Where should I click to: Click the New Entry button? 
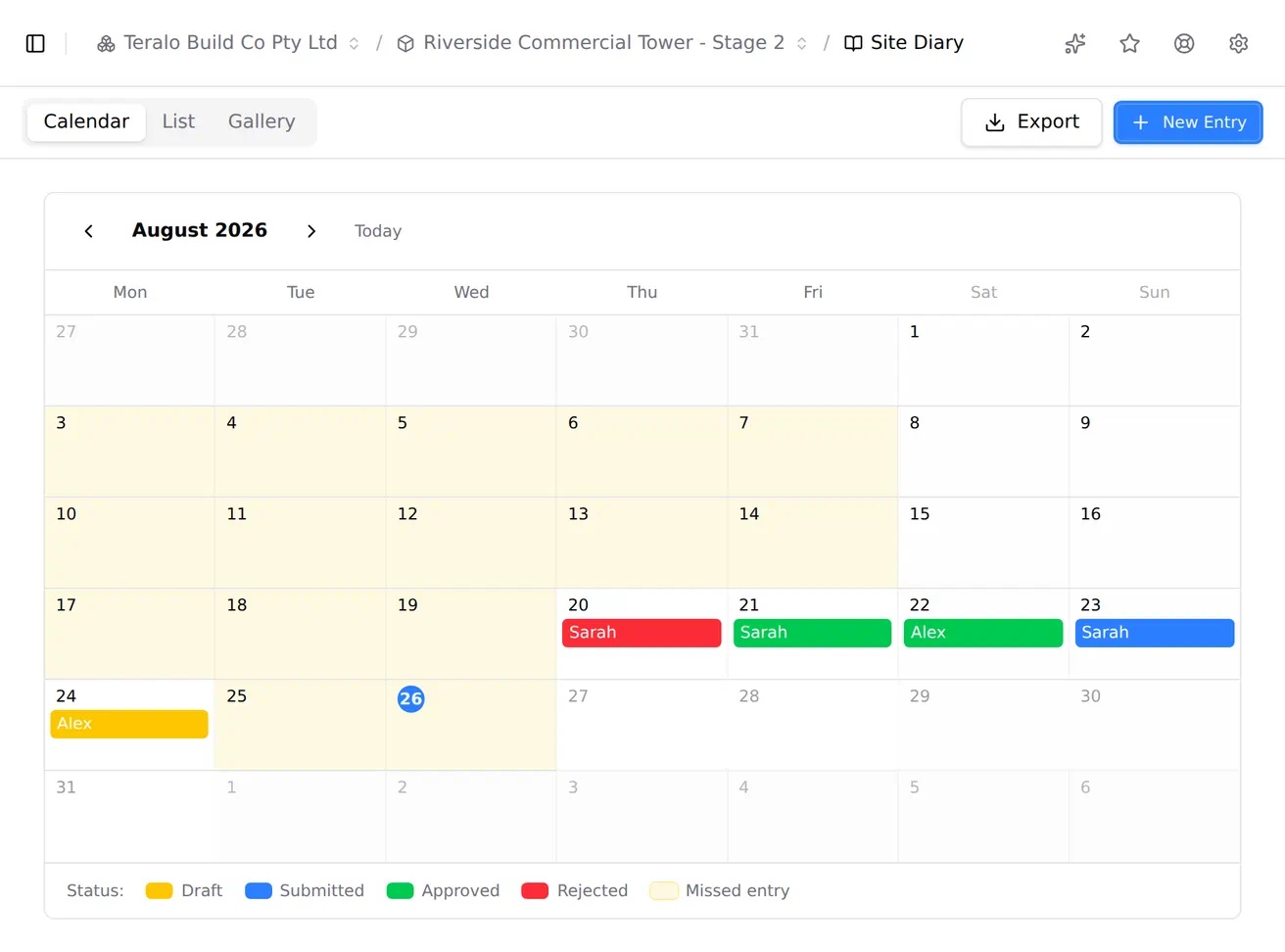pos(1188,122)
